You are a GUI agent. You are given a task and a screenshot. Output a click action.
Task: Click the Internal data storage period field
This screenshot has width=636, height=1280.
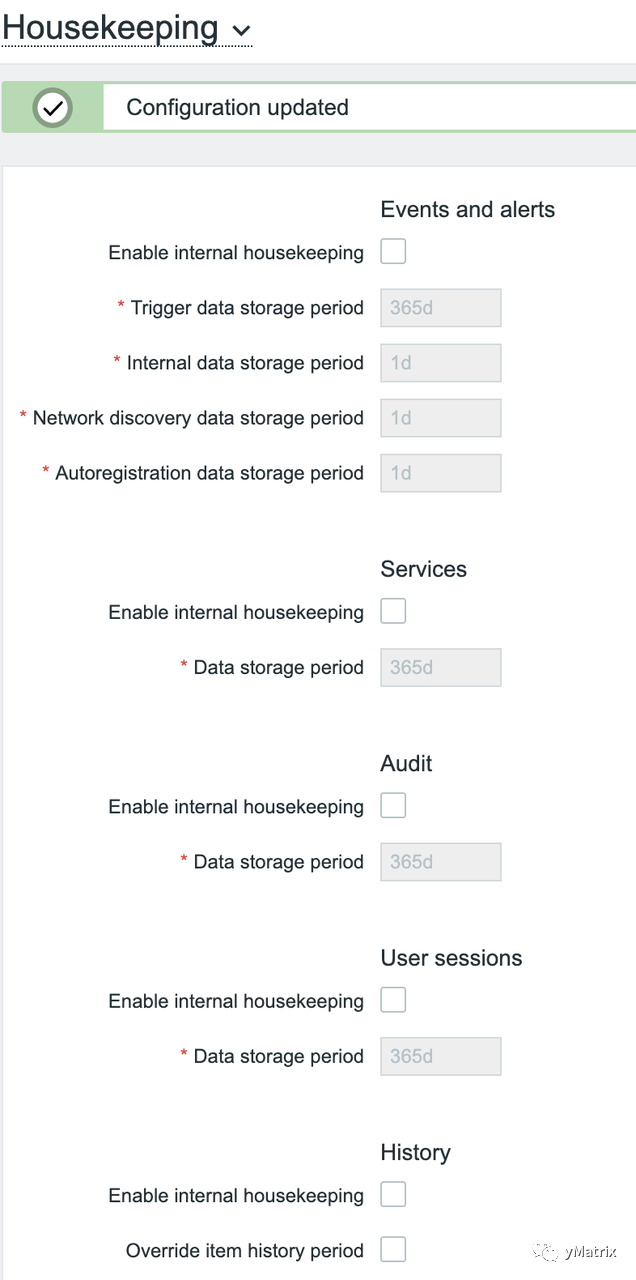(440, 363)
